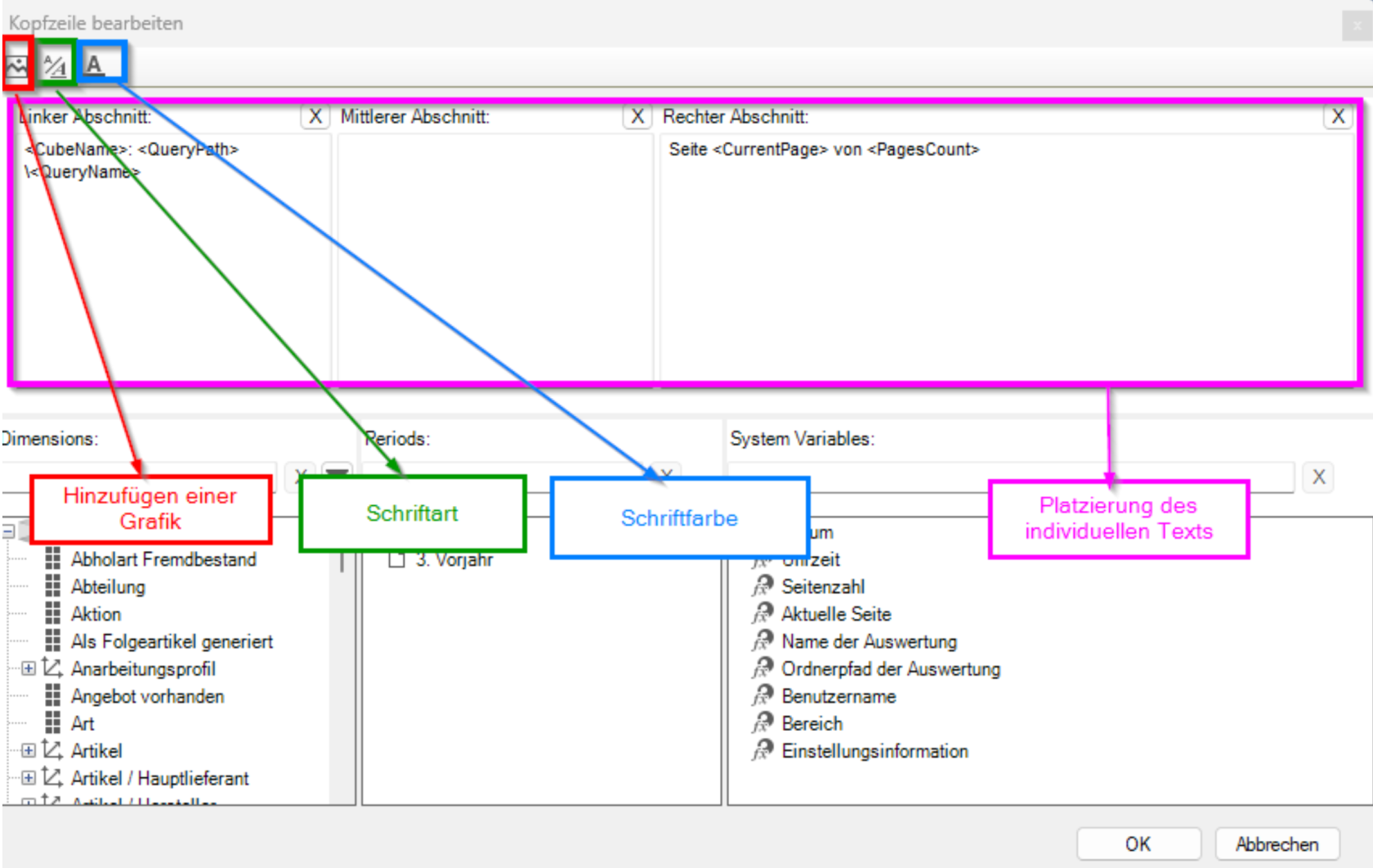Screen dimensions: 1373x868
Task: Select the 'Einstellungsinformation' system variable
Action: click(874, 751)
